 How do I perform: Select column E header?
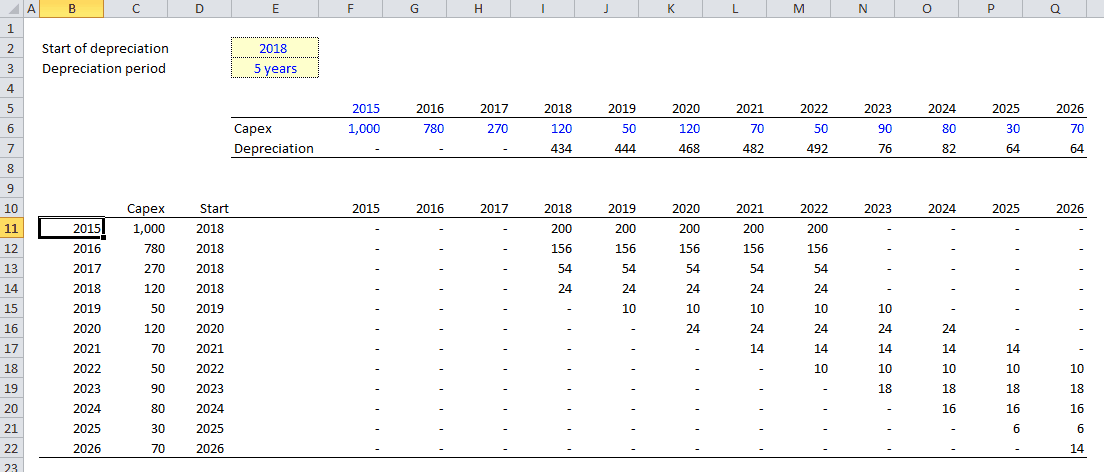tap(275, 8)
